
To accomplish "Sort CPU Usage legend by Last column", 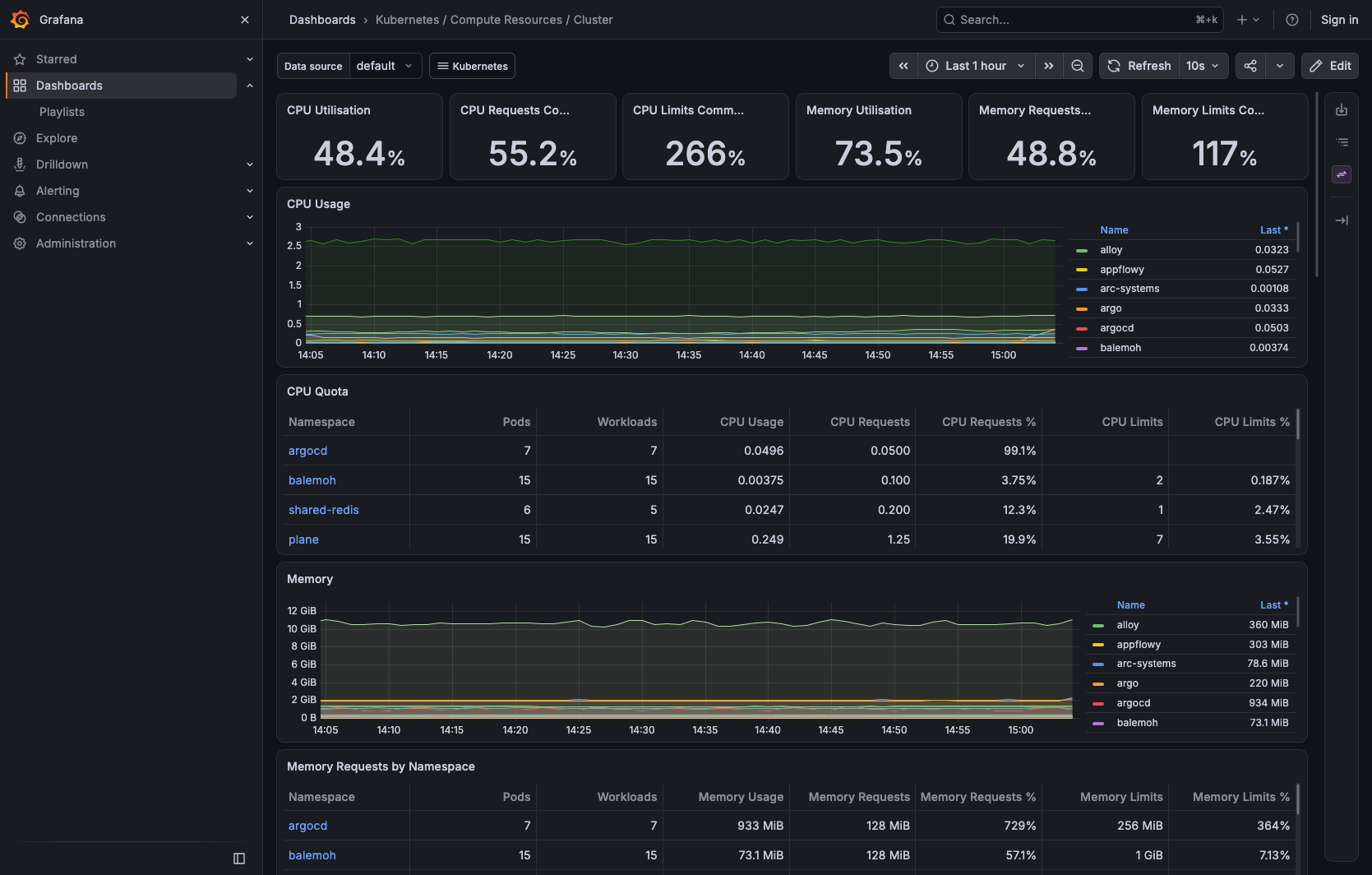I will pos(1274,230).
